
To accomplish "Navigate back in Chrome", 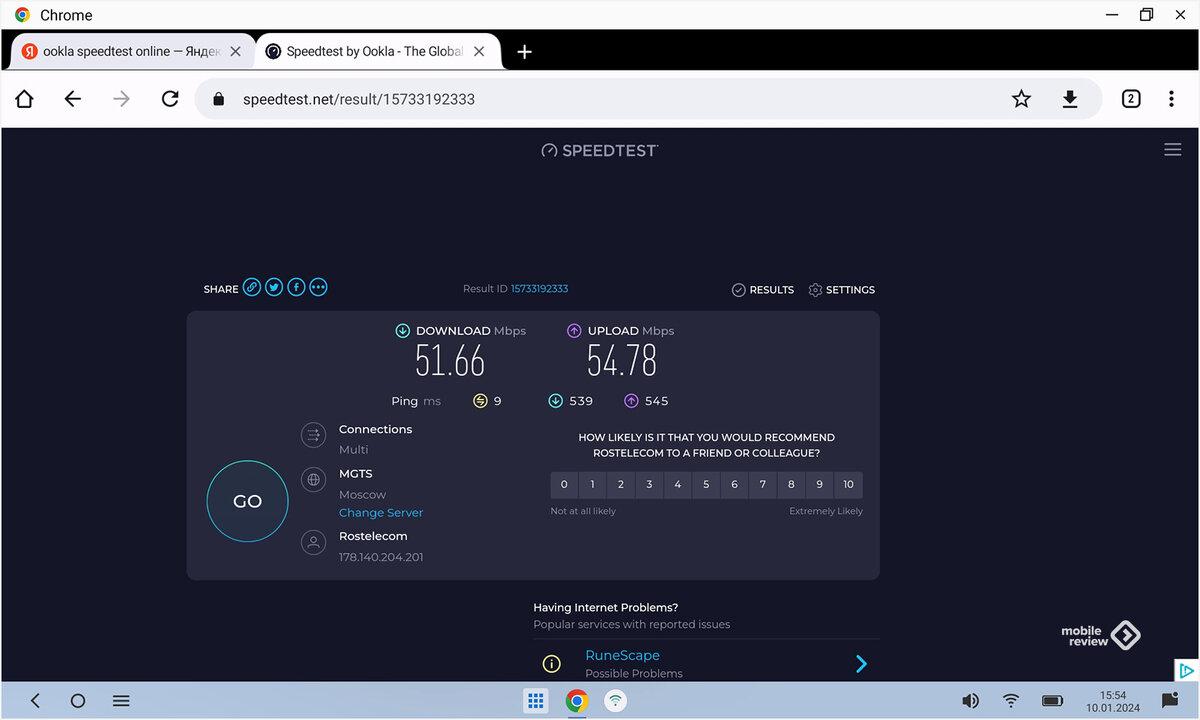I will (x=72, y=99).
